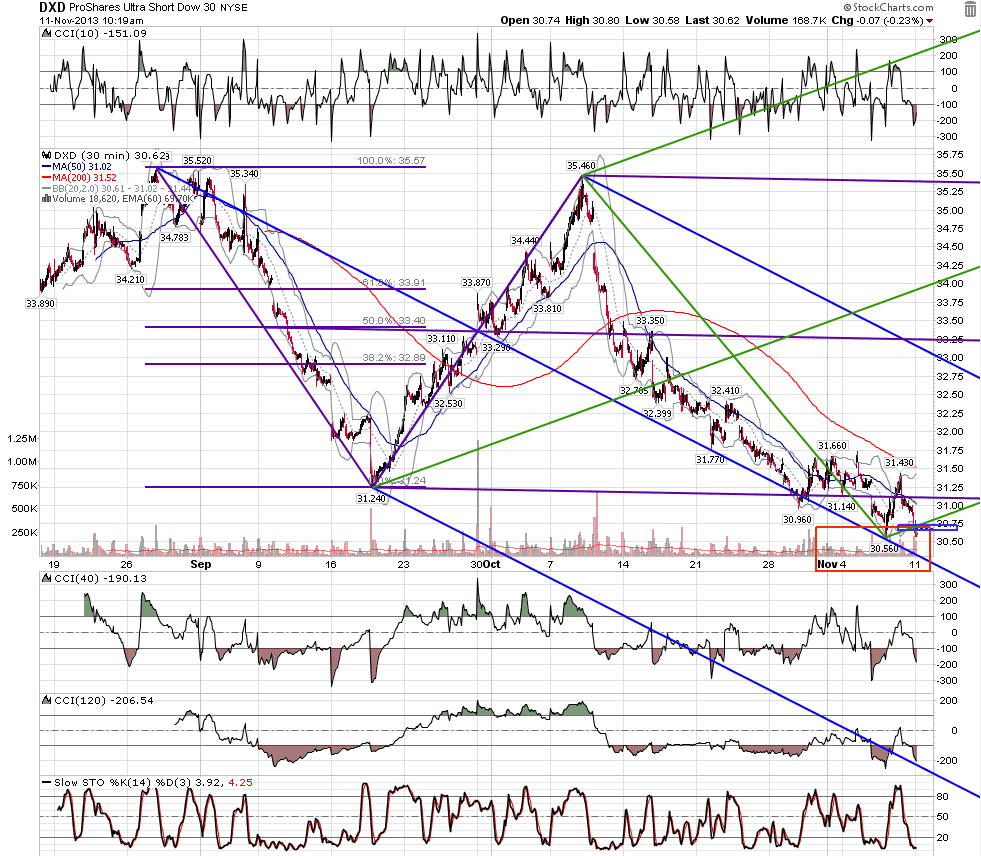Click the indicator icon beside CCI(40)
The width and height of the screenshot is (981, 856).
point(46,578)
